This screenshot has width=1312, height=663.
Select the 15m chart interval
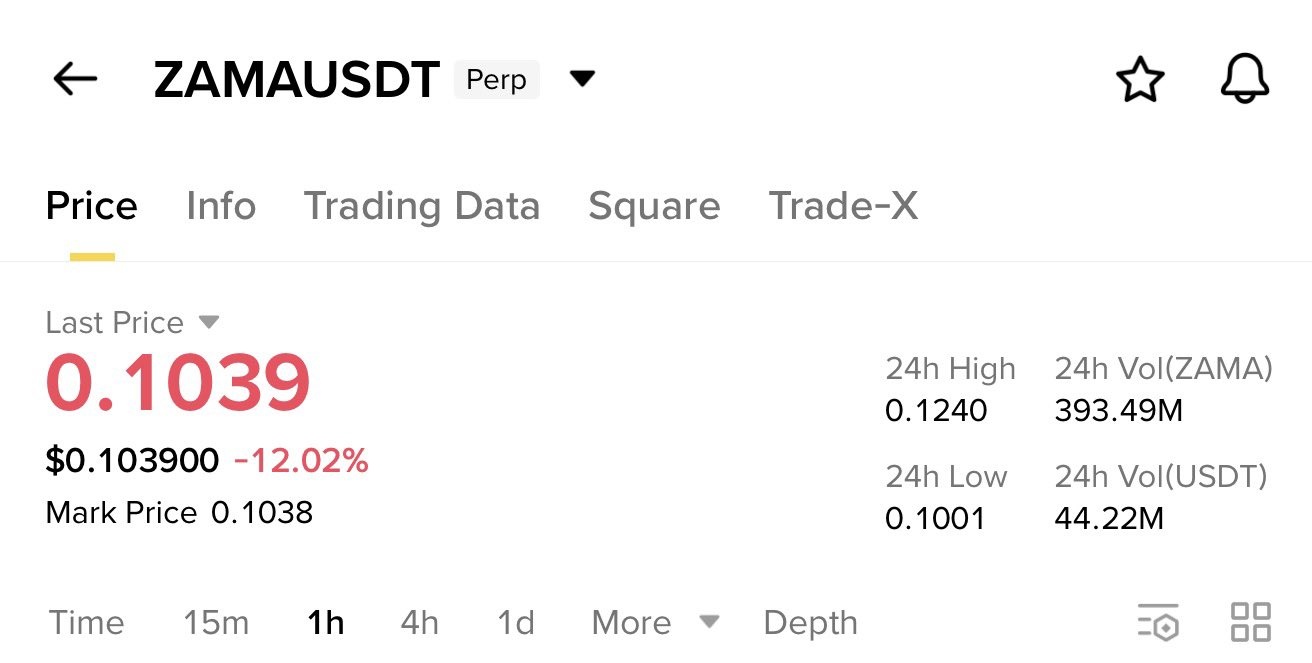tap(216, 623)
